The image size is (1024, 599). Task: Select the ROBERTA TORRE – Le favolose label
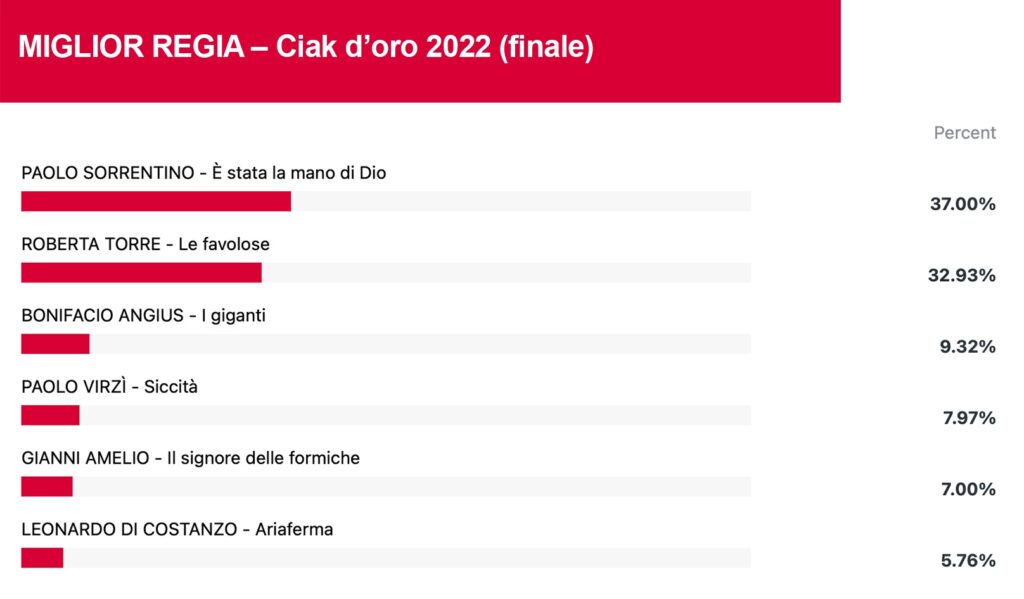145,244
